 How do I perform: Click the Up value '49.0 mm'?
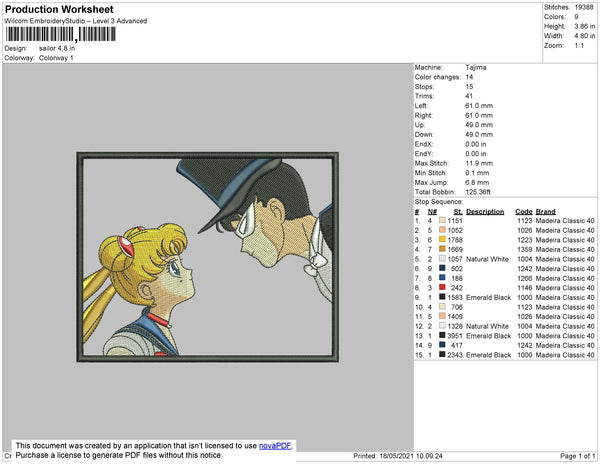tap(479, 125)
